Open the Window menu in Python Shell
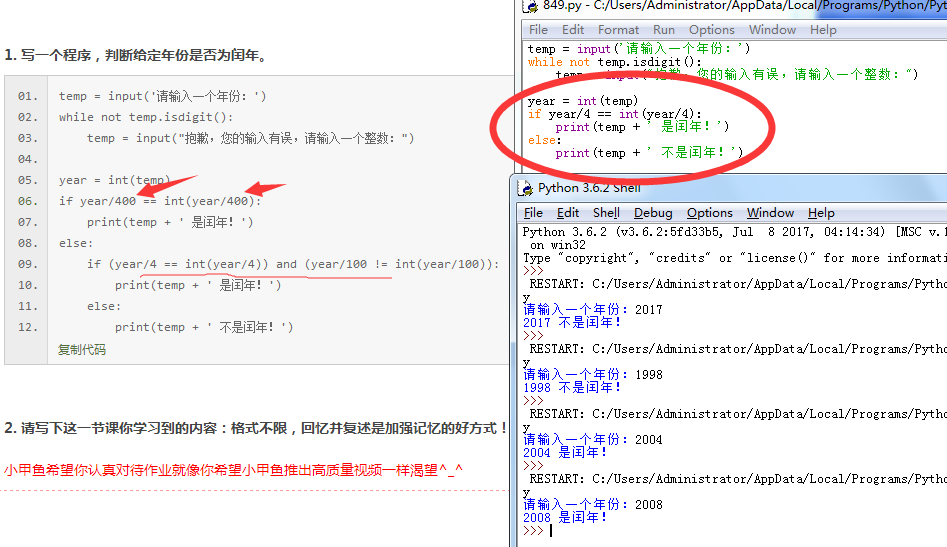This screenshot has height=547, width=947. click(x=770, y=213)
